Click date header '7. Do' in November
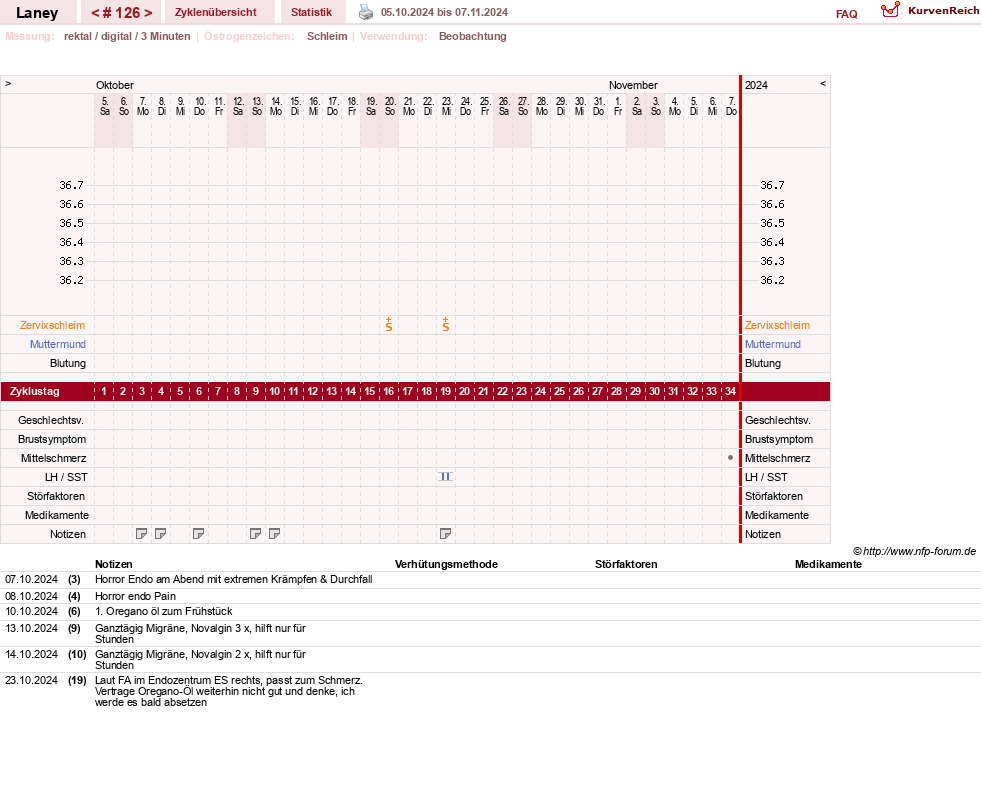Viewport: 981px width, 800px height. tap(731, 106)
